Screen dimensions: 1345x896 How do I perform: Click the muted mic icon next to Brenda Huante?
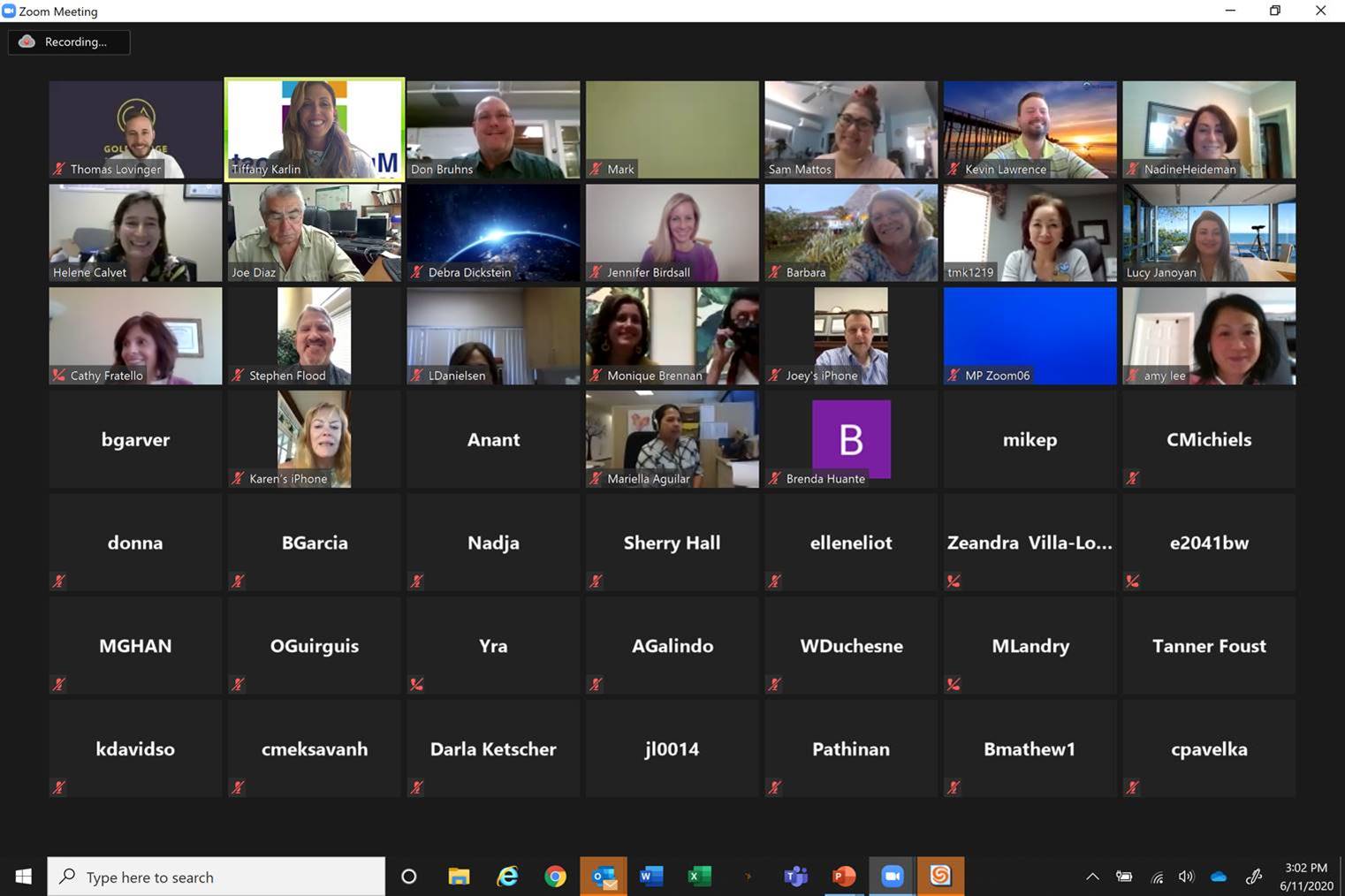(775, 478)
